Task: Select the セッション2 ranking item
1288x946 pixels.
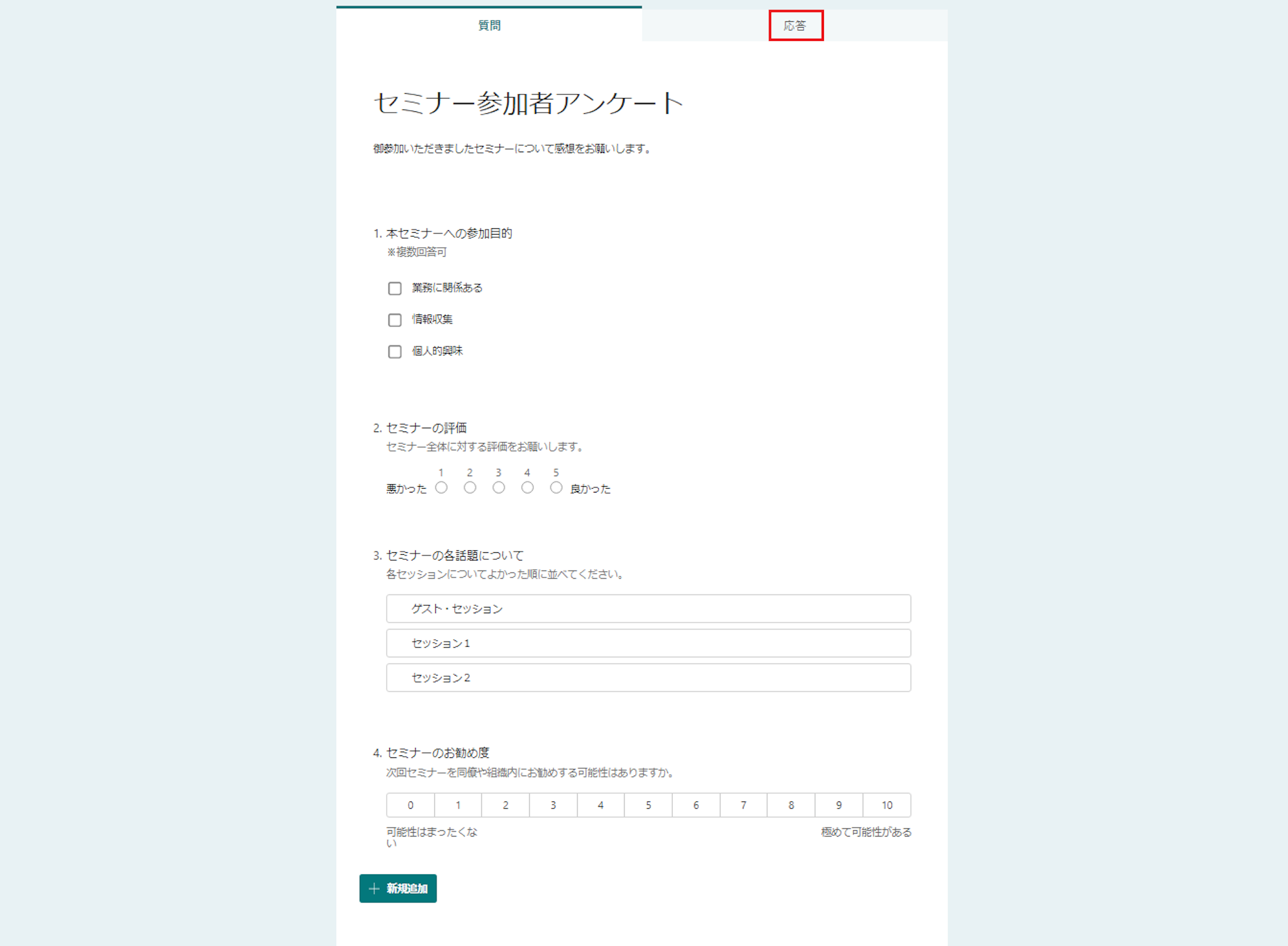Action: 648,677
